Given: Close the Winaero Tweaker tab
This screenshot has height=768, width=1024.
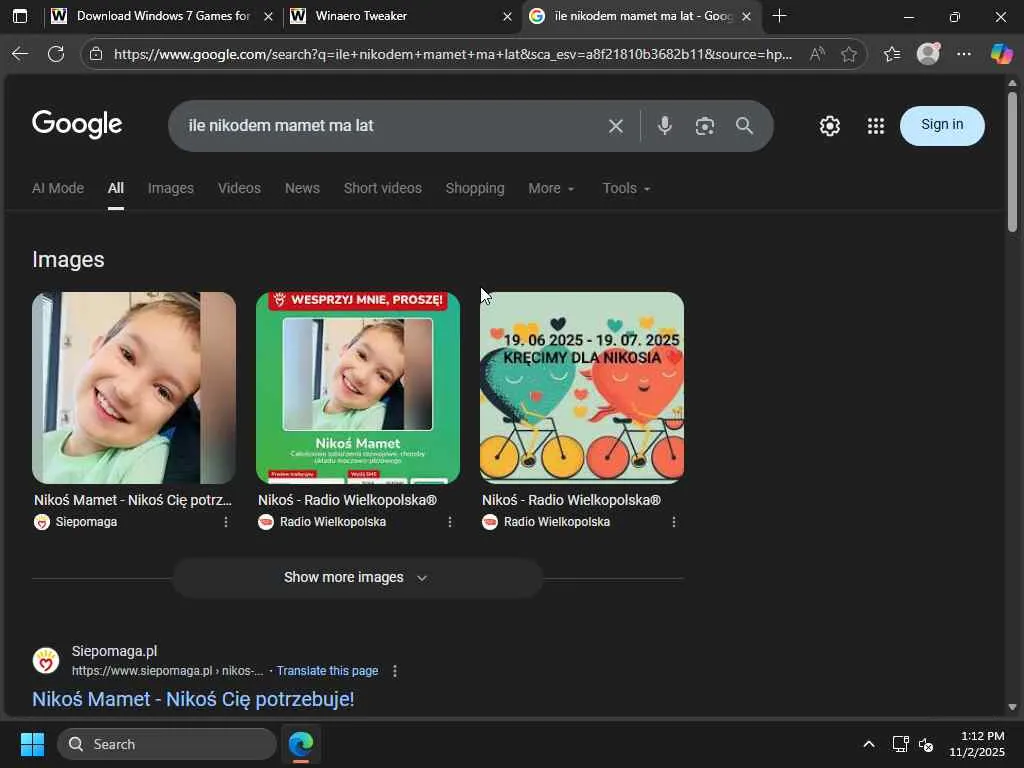Looking at the screenshot, I should [x=507, y=16].
